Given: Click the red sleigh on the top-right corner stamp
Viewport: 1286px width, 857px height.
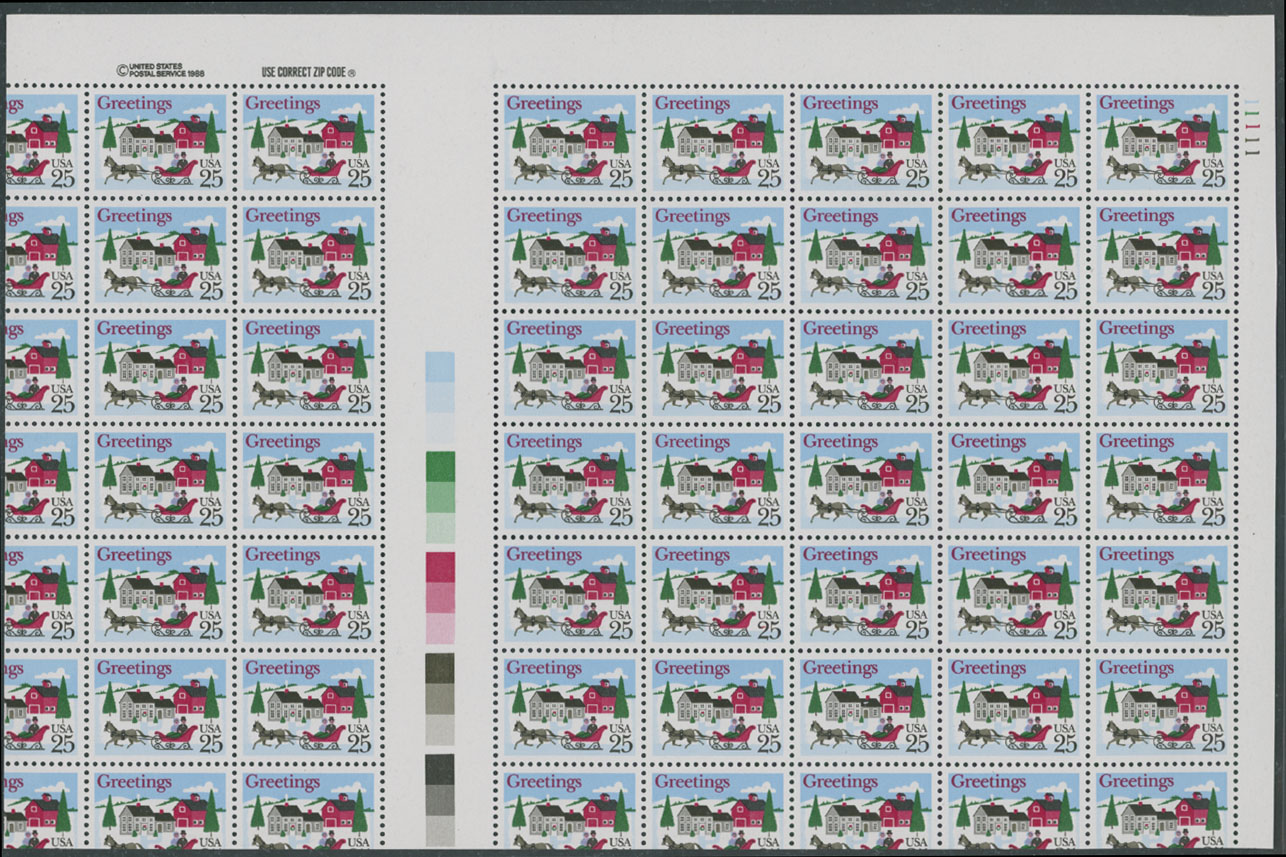Looking at the screenshot, I should coord(1175,171).
